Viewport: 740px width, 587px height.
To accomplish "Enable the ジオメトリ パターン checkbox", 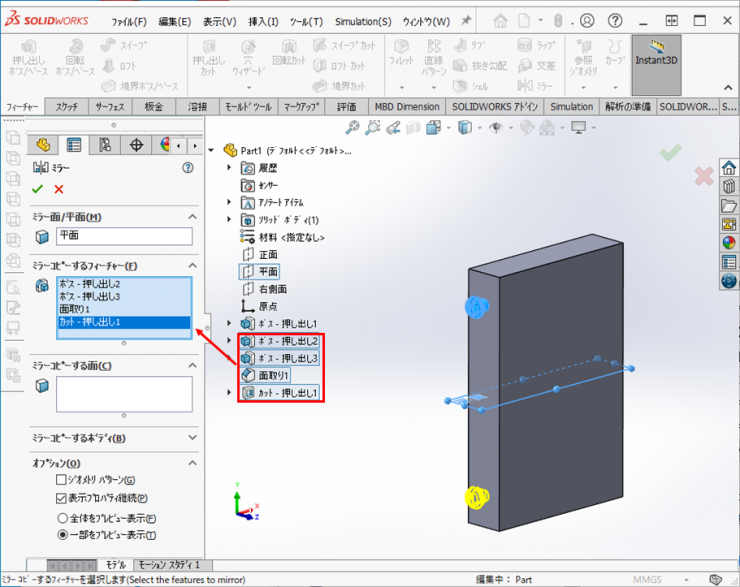I will click(x=62, y=480).
